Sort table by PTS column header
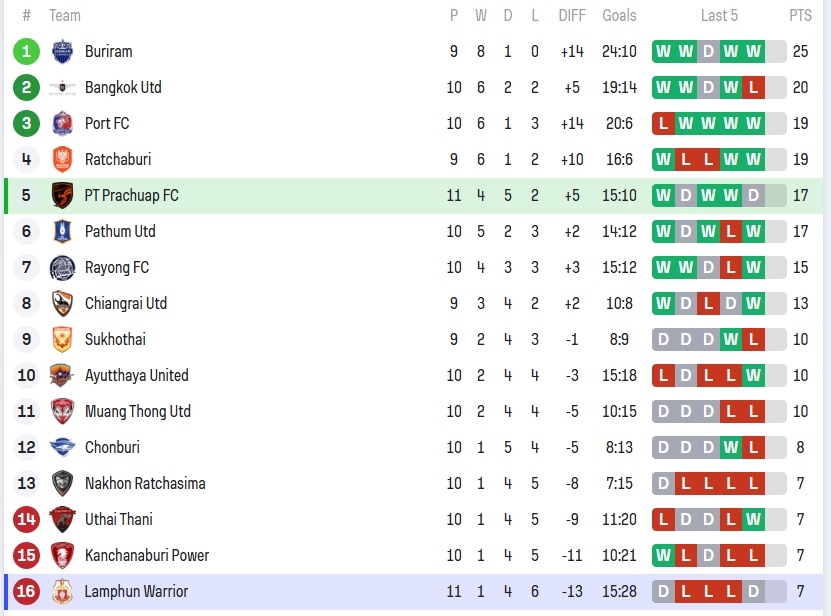Viewport: 831px width, 616px height. click(x=800, y=15)
